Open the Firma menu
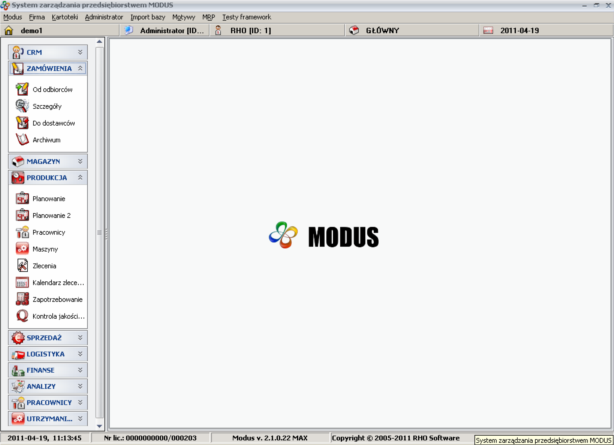The width and height of the screenshot is (614, 445). point(37,17)
